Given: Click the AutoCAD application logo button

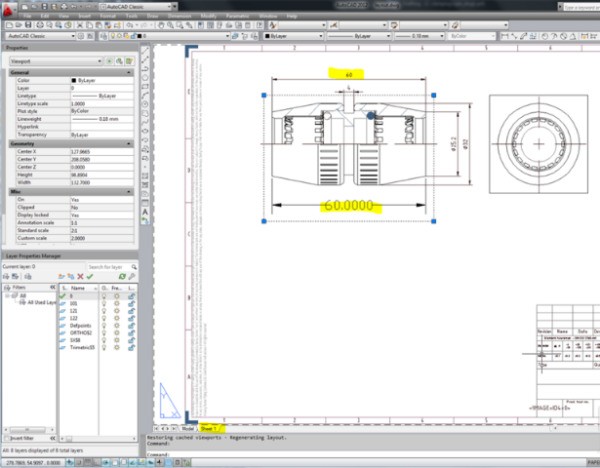Looking at the screenshot, I should (9, 8).
